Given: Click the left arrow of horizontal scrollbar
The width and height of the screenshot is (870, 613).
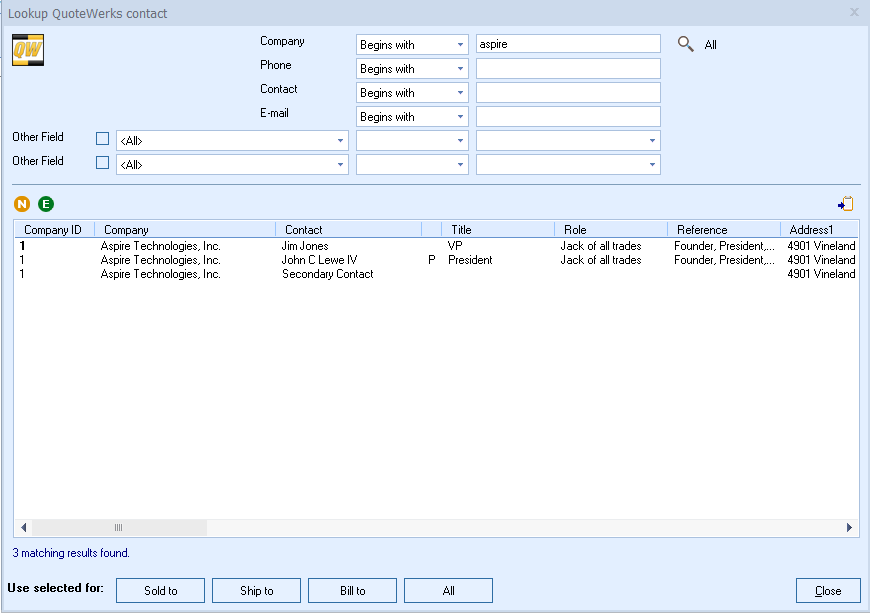Looking at the screenshot, I should pos(22,527).
